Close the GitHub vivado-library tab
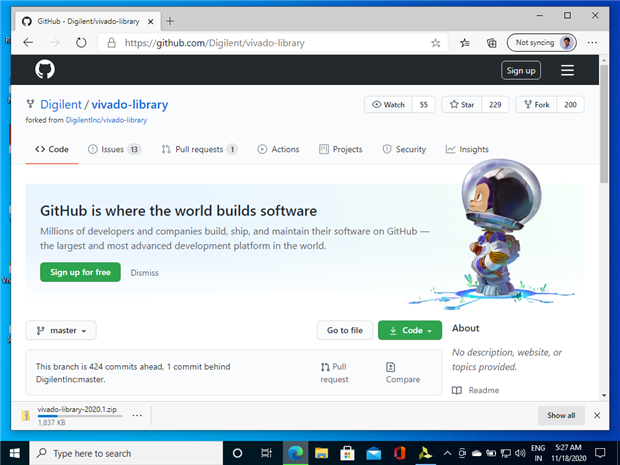Viewport: 620px width, 465px height. 151,22
